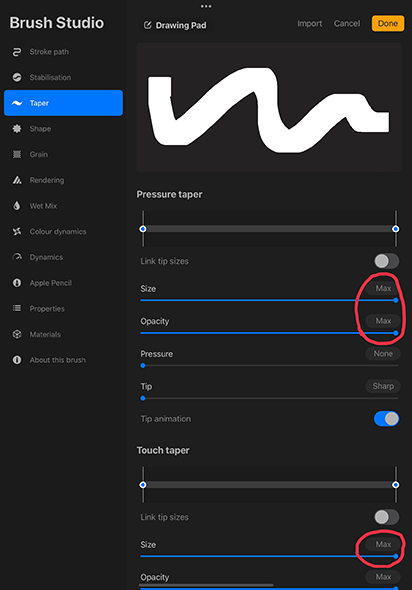Select the Grain texture icon

pos(17,154)
